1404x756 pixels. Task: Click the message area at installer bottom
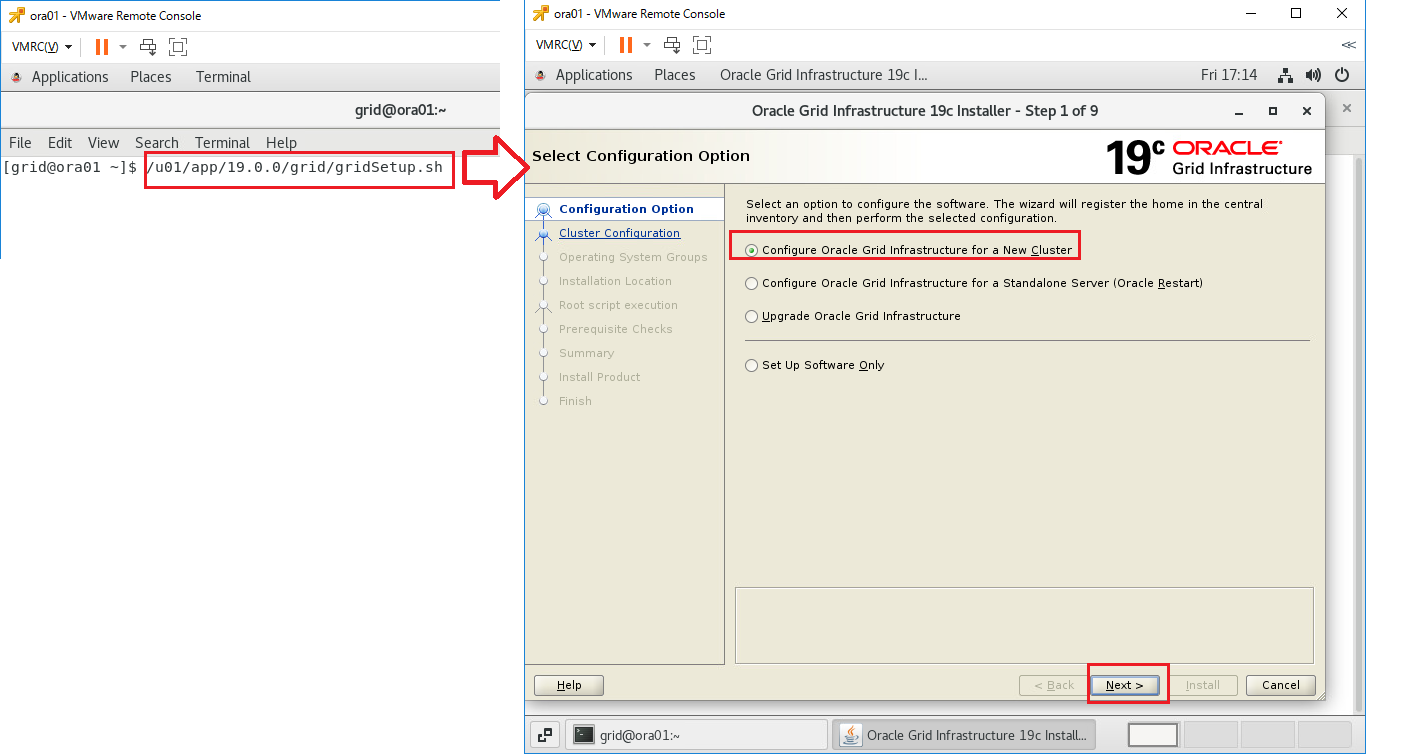[1024, 625]
